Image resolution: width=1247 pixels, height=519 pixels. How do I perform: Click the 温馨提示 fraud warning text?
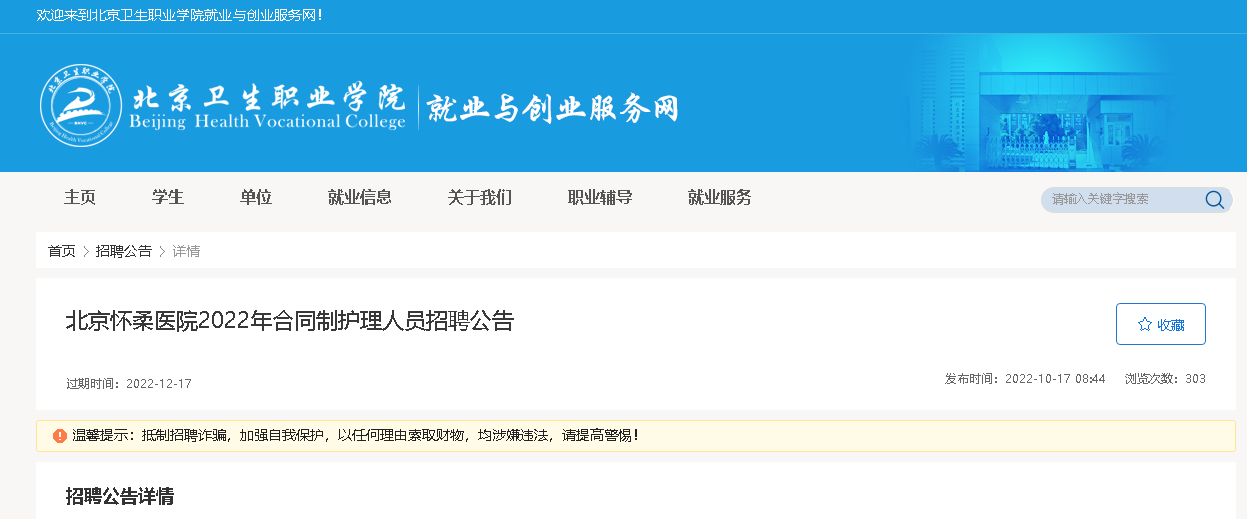(x=355, y=436)
